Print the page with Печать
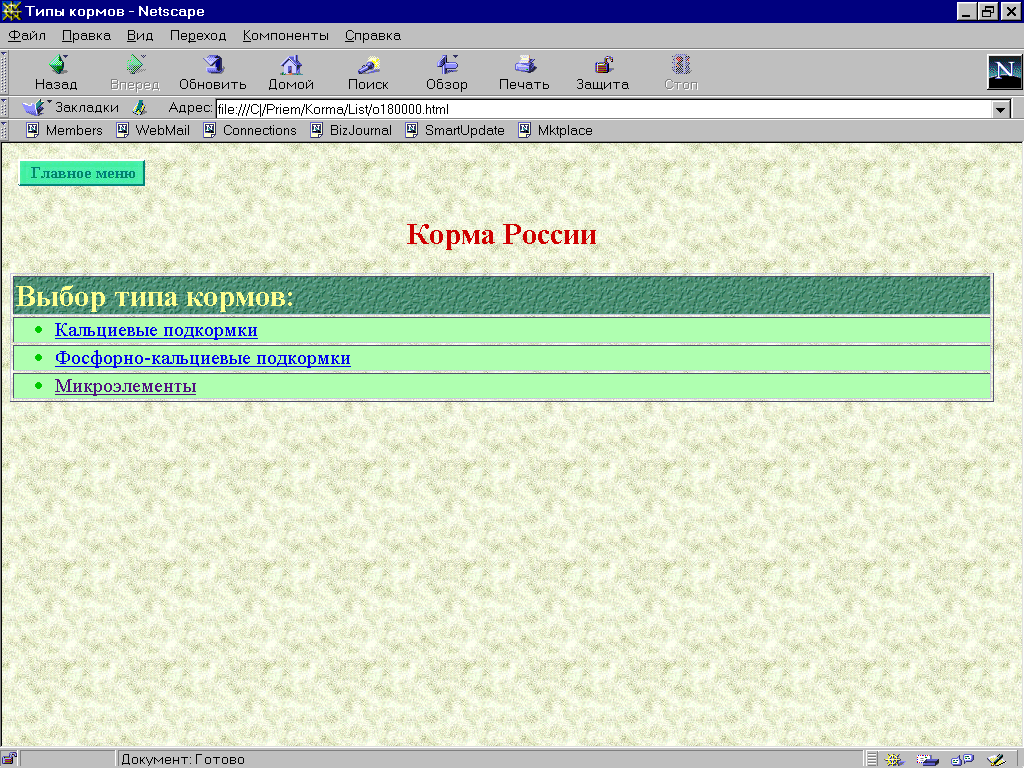Image resolution: width=1024 pixels, height=768 pixels. 524,66
